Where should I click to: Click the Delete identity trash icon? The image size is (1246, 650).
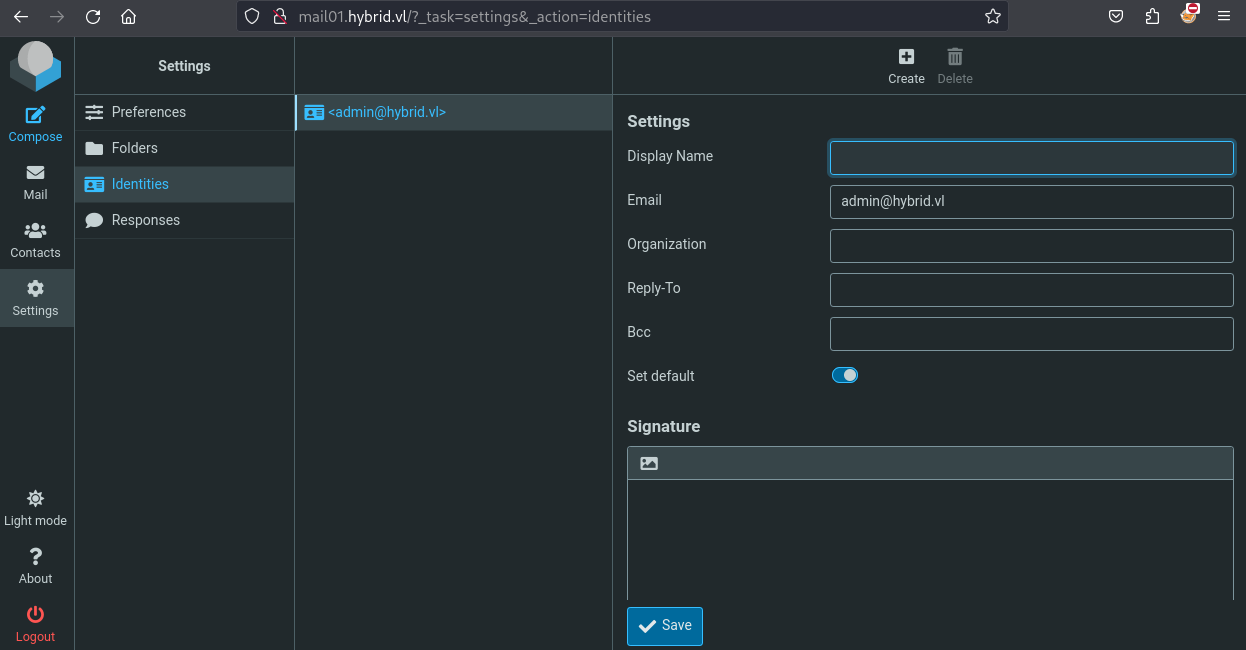pyautogui.click(x=955, y=66)
